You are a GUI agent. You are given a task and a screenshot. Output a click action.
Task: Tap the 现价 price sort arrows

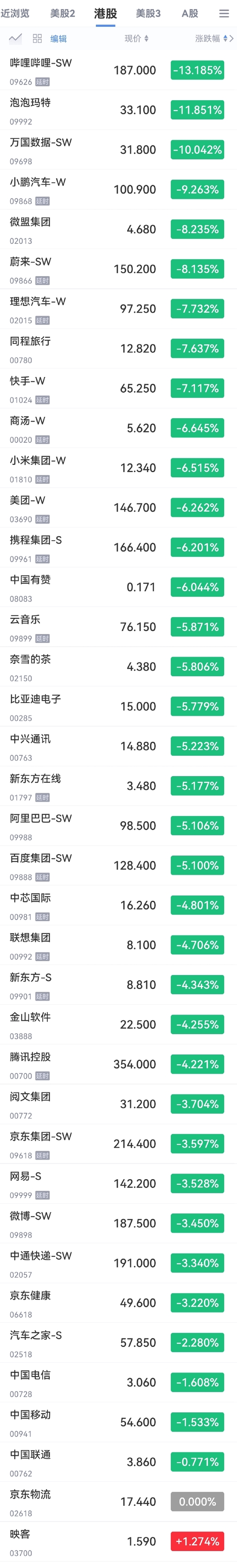pos(146,38)
